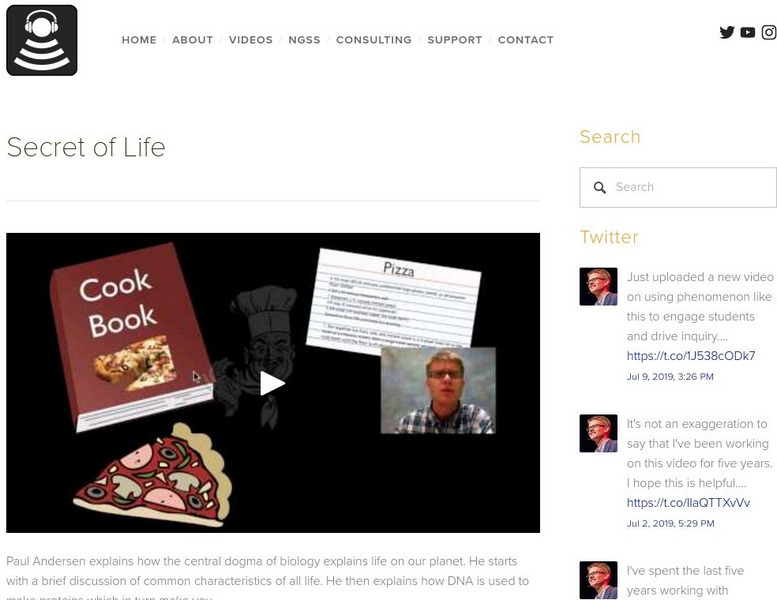Viewport: 777px width, 600px height.
Task: Open the SUPPORT menu item
Action: pyautogui.click(x=455, y=40)
